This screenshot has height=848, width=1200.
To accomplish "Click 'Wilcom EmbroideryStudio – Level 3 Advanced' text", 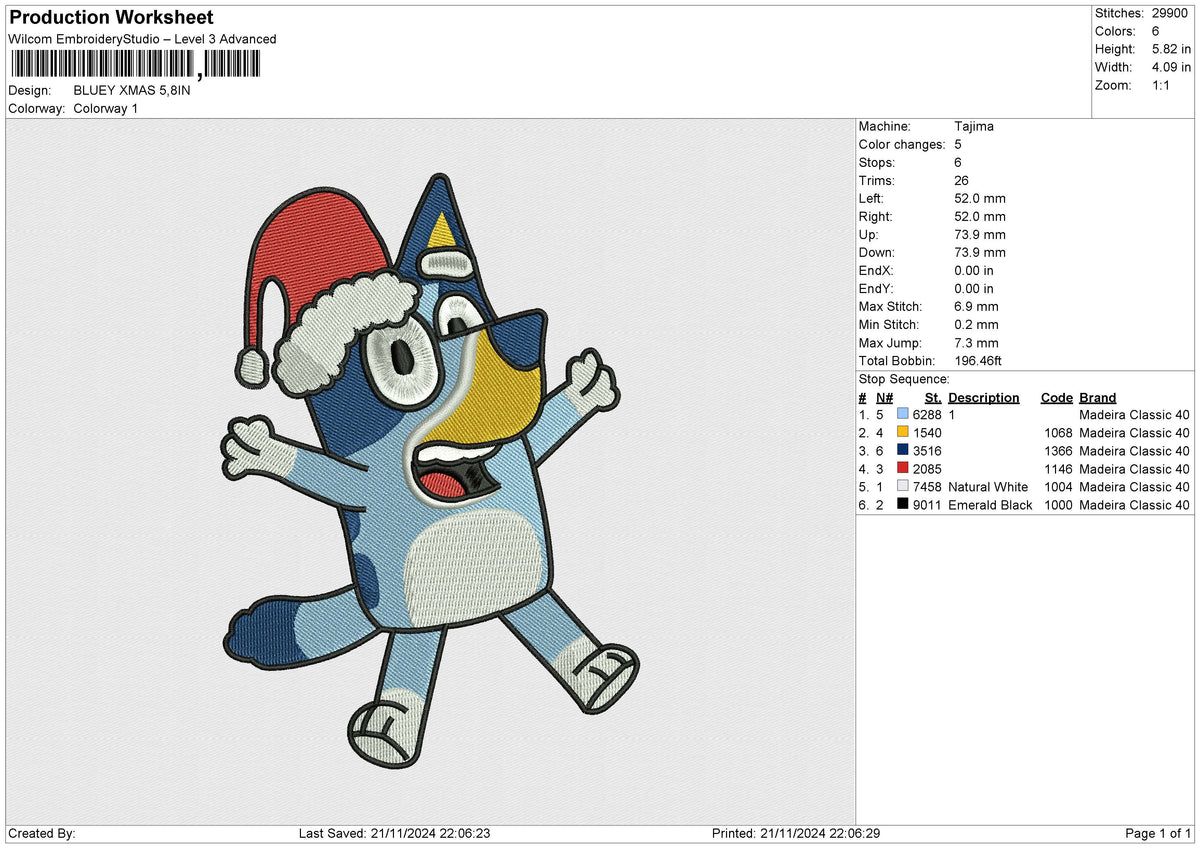I will point(142,39).
